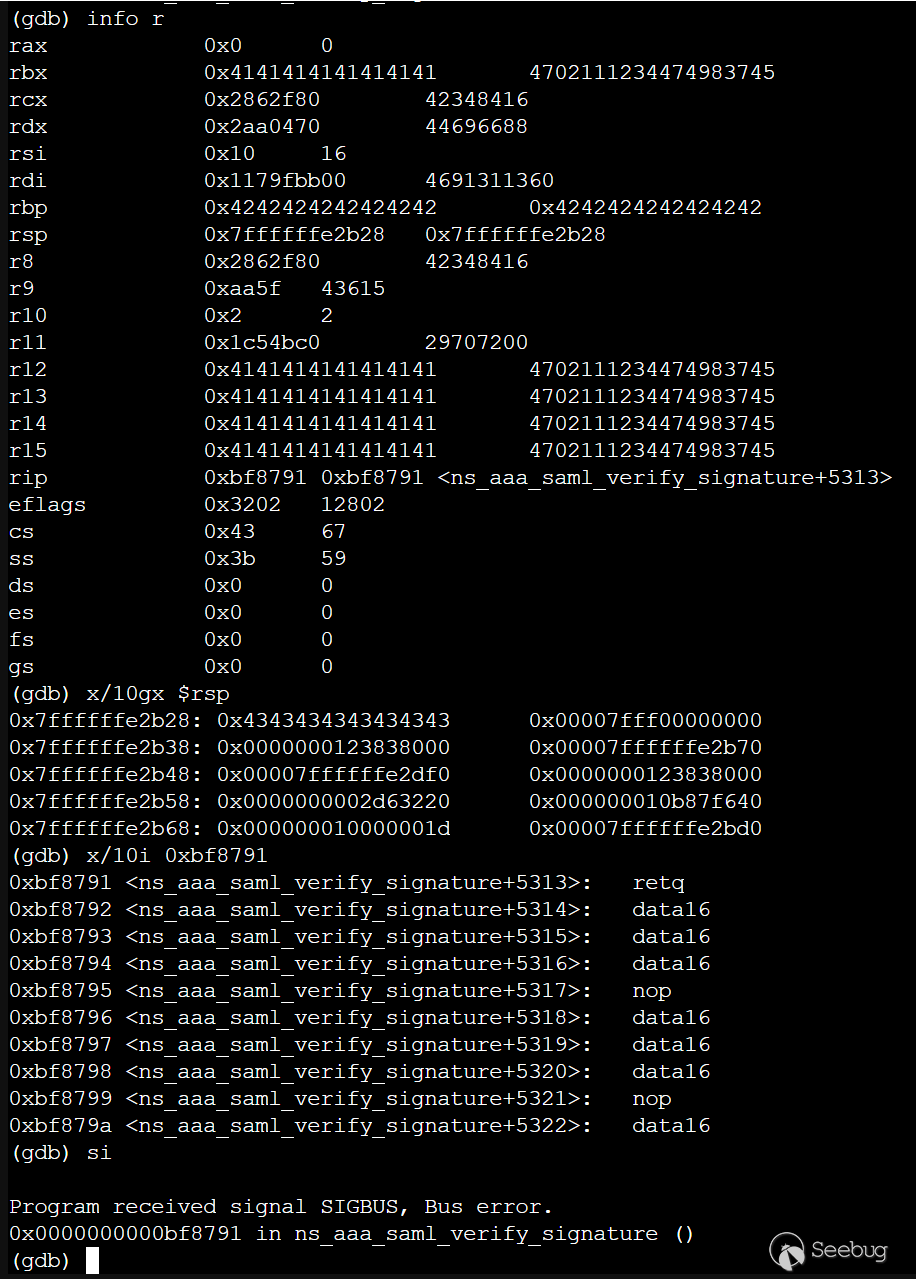Click the rbx hex value 0x4141414141414141
The width and height of the screenshot is (916, 1279).
[320, 73]
